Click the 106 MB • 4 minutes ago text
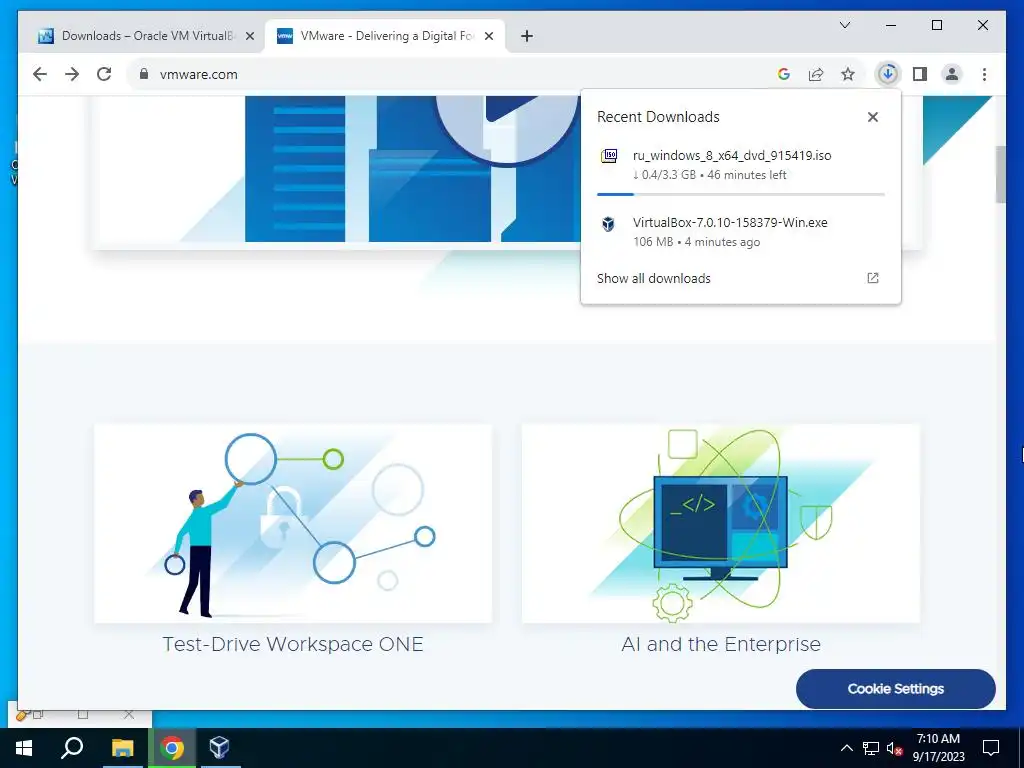 pyautogui.click(x=696, y=242)
